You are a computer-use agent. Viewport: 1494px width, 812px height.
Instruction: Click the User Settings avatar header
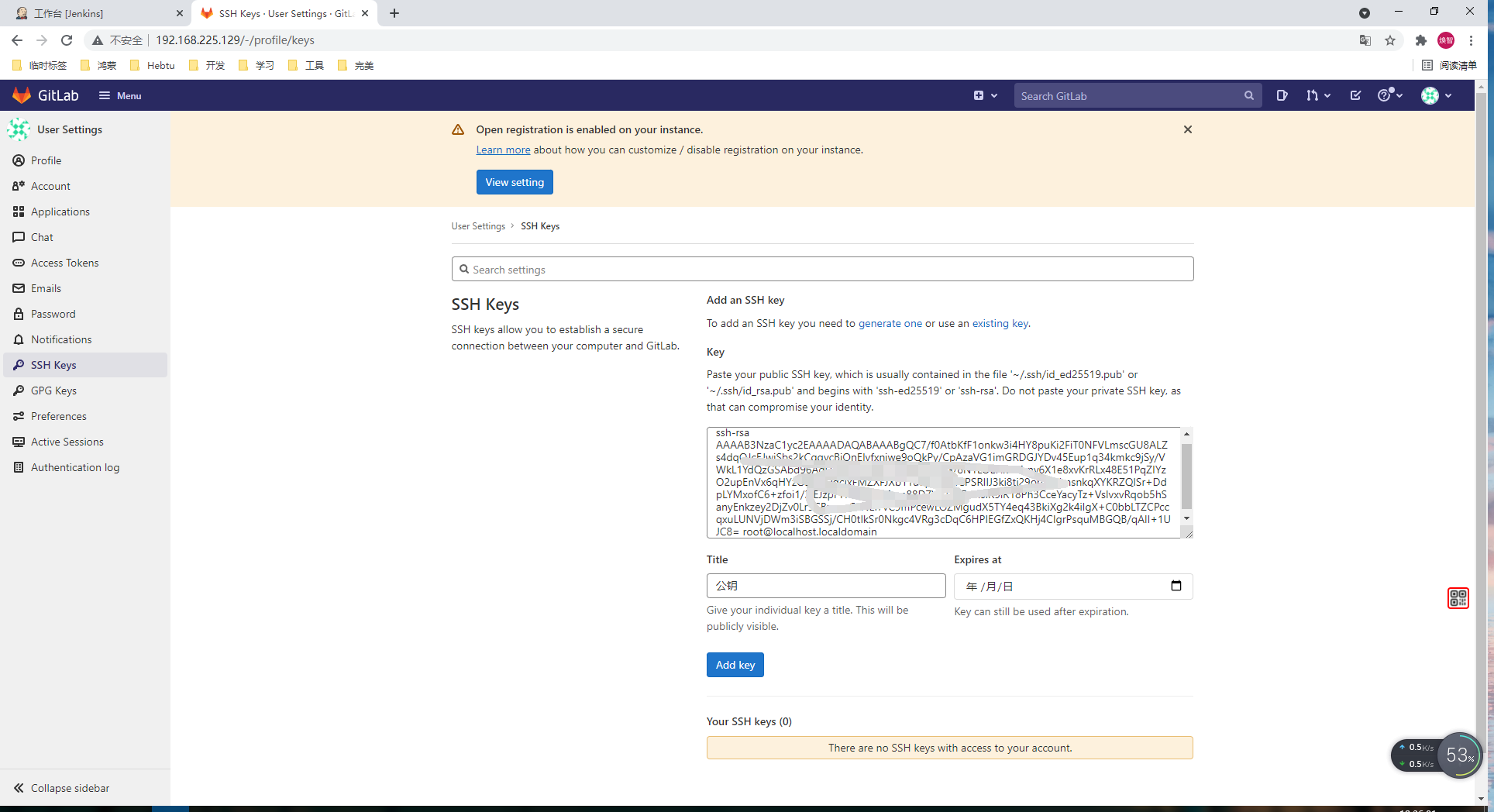tap(19, 129)
